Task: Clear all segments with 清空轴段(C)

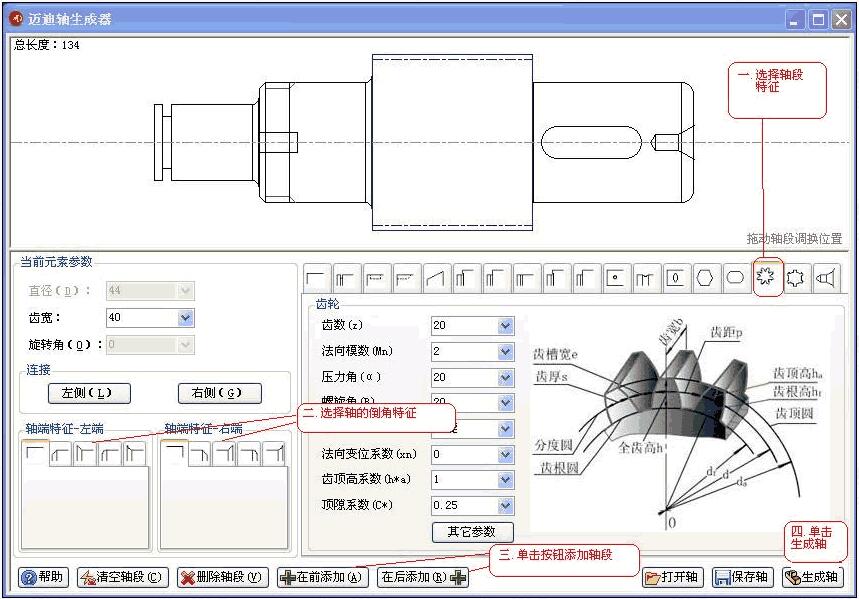Action: click(122, 577)
